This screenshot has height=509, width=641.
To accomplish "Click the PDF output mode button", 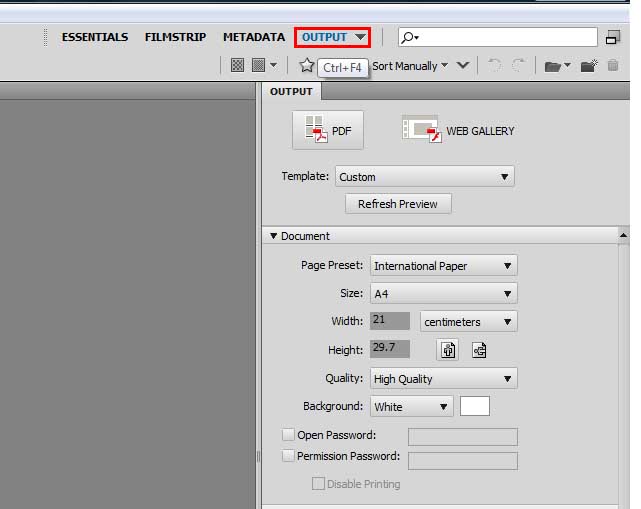I will [x=328, y=130].
